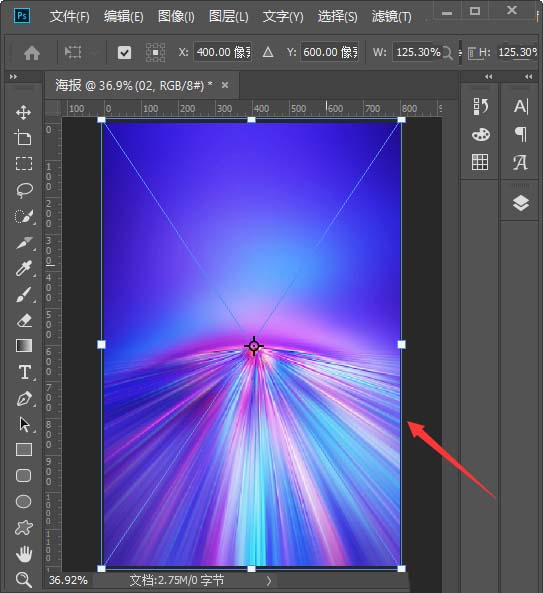
Task: Click the X position input field
Action: pyautogui.click(x=223, y=52)
